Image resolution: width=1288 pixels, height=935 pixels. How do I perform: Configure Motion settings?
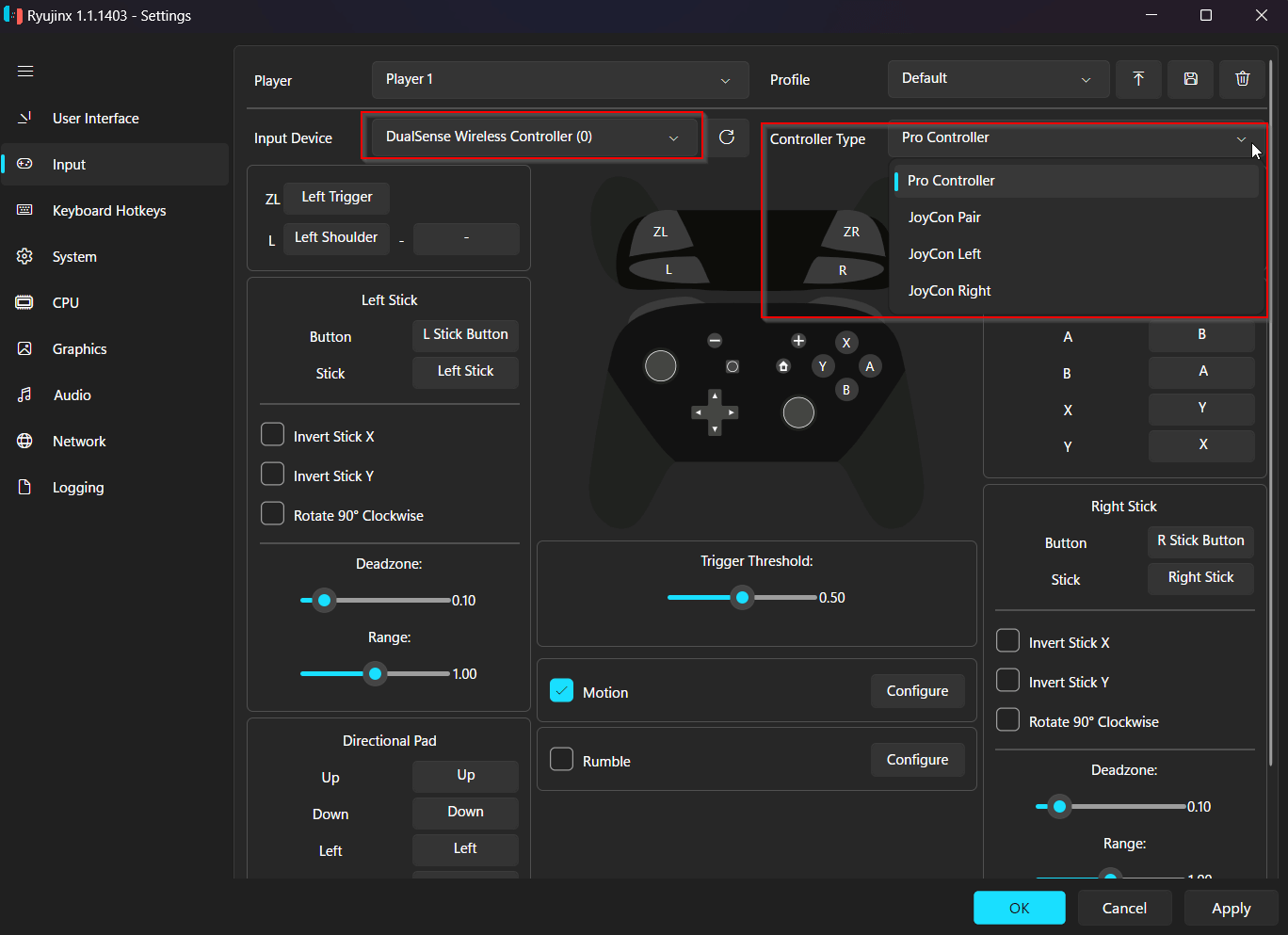918,691
